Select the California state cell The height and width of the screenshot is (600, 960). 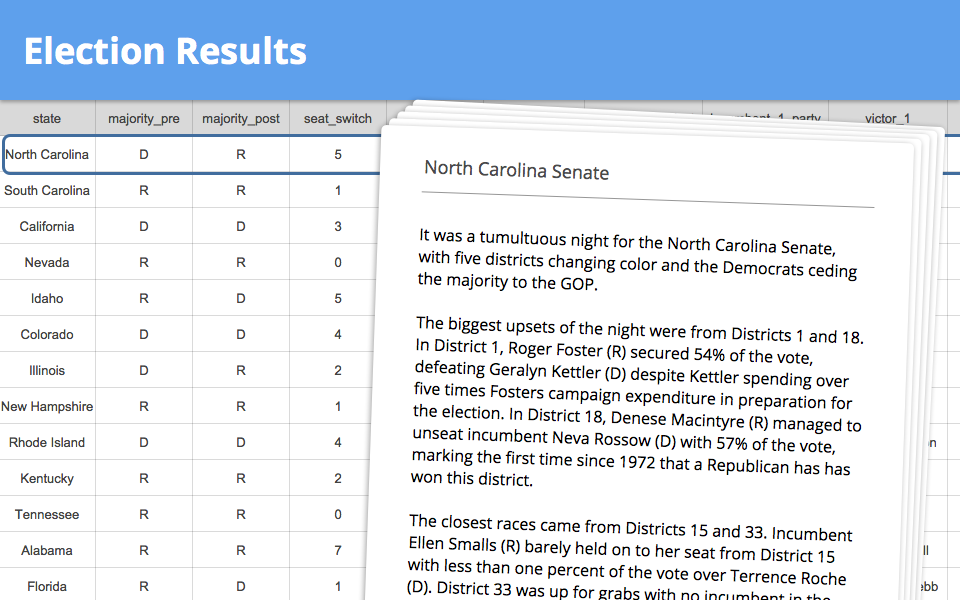pos(47,227)
